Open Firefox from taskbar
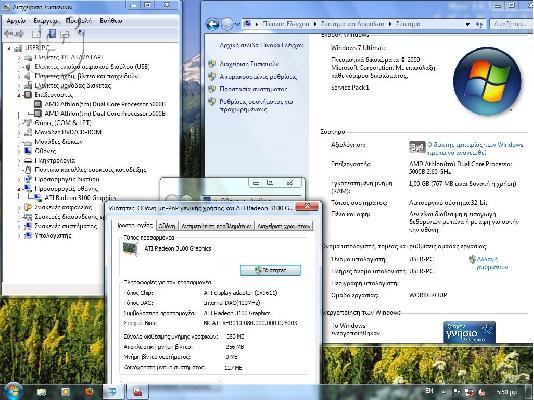Image resolution: width=534 pixels, height=400 pixels. coord(90,393)
